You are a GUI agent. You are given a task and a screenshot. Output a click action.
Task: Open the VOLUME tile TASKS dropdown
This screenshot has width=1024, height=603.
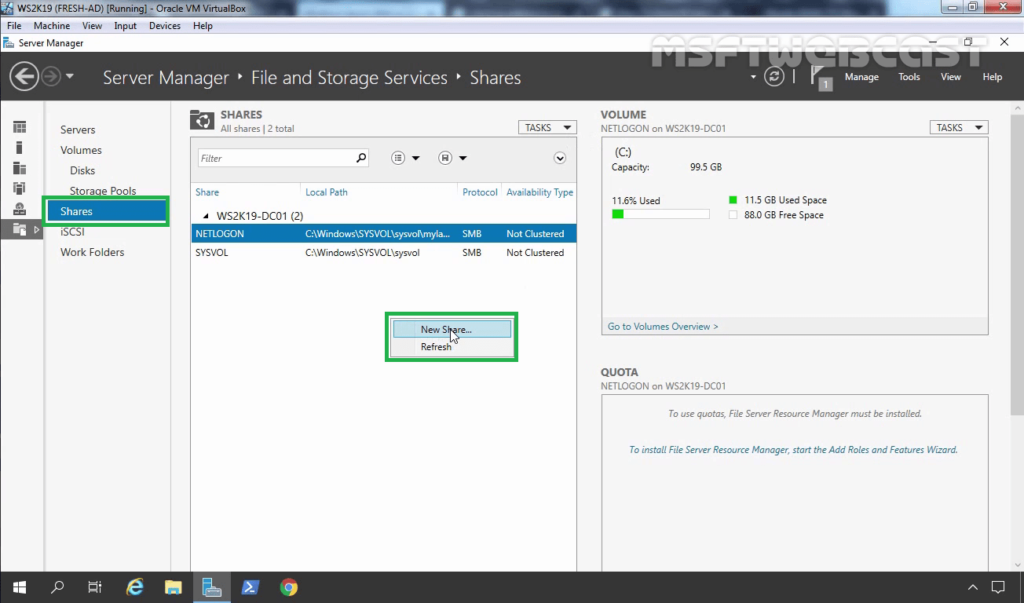click(959, 127)
